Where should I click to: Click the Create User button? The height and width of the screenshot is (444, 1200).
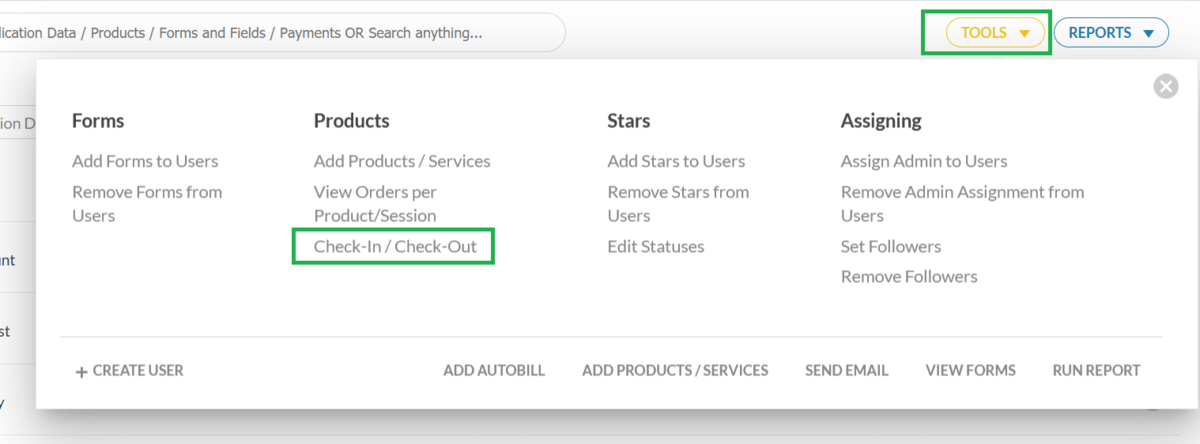[130, 370]
